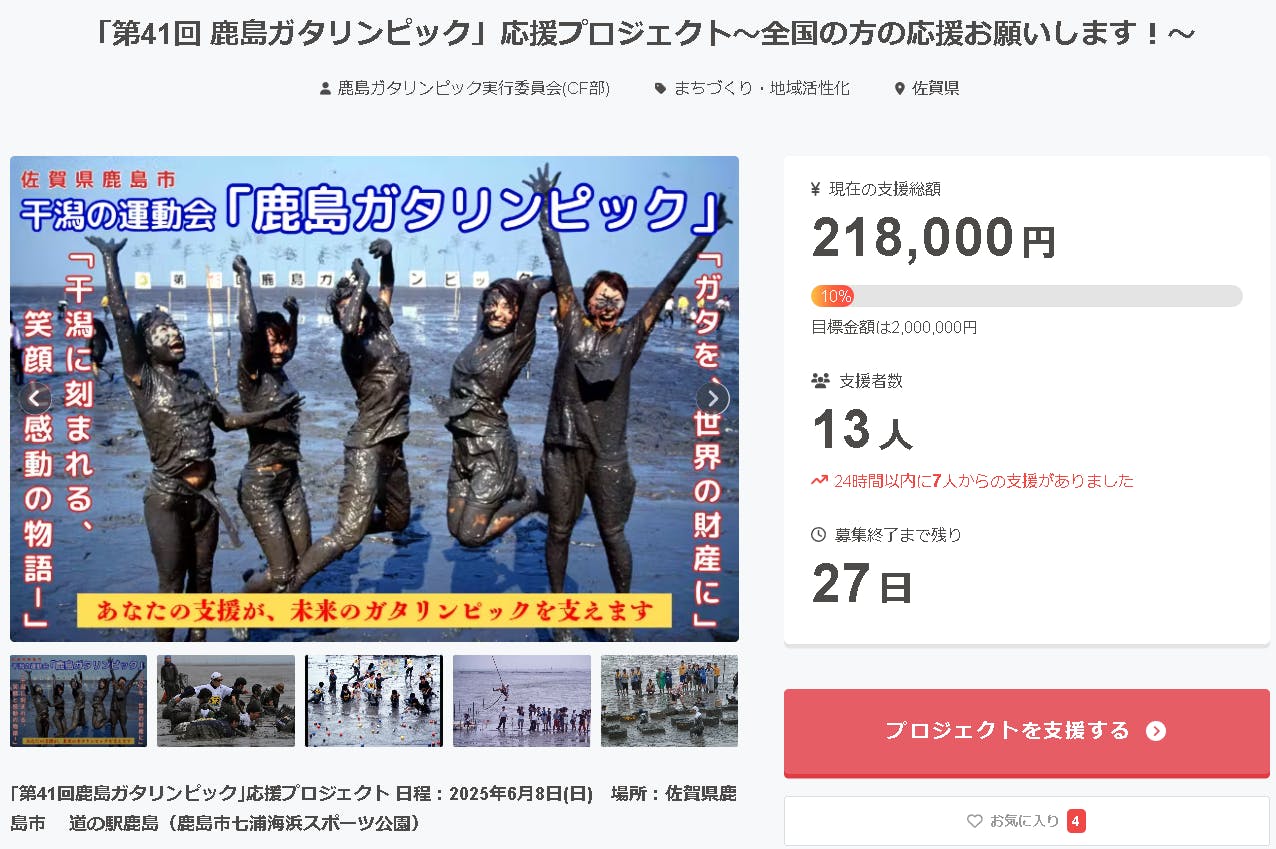
Task: Select second thumbnail of people in mud
Action: click(226, 701)
